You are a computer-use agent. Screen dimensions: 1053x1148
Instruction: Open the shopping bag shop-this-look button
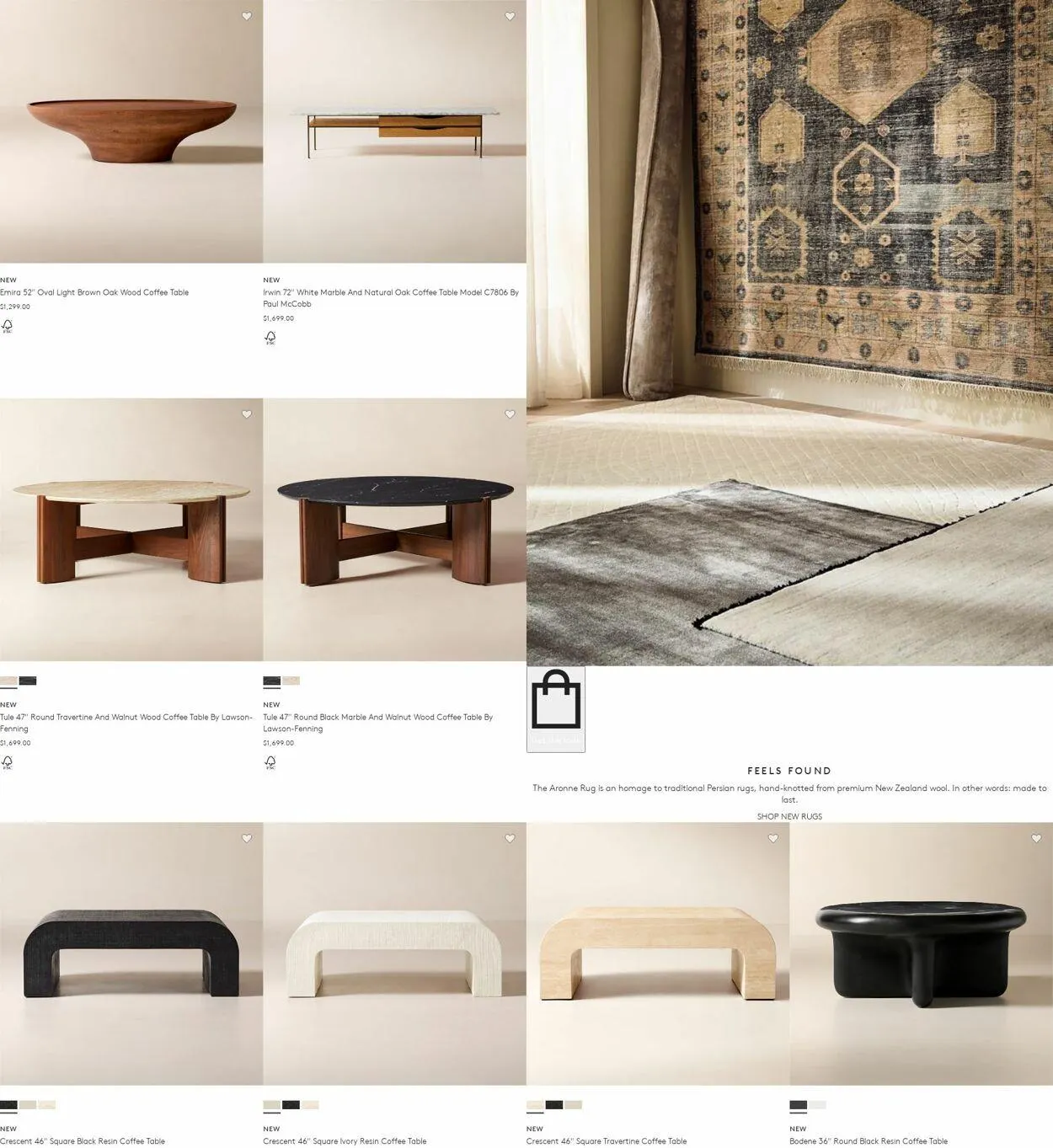pos(556,709)
